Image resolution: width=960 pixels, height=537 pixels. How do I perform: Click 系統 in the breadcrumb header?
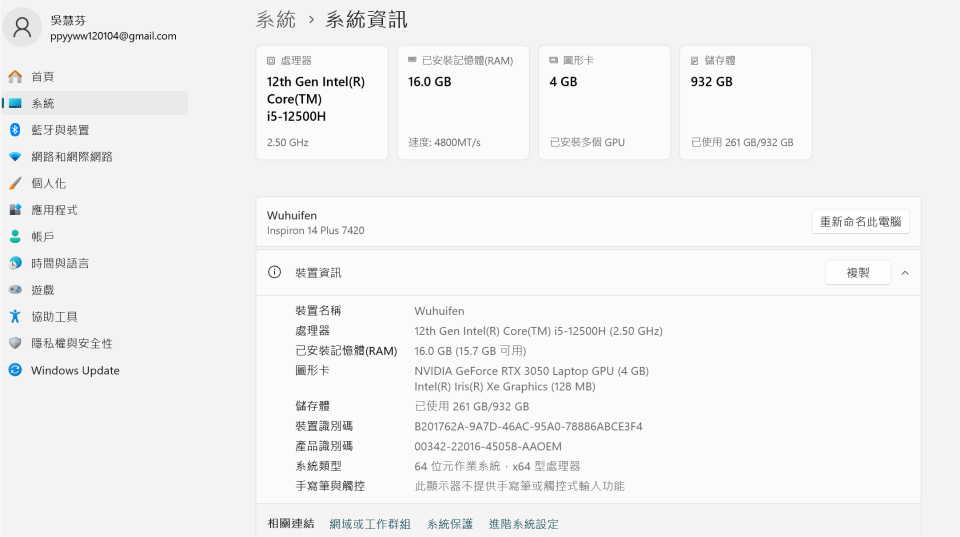(x=276, y=20)
